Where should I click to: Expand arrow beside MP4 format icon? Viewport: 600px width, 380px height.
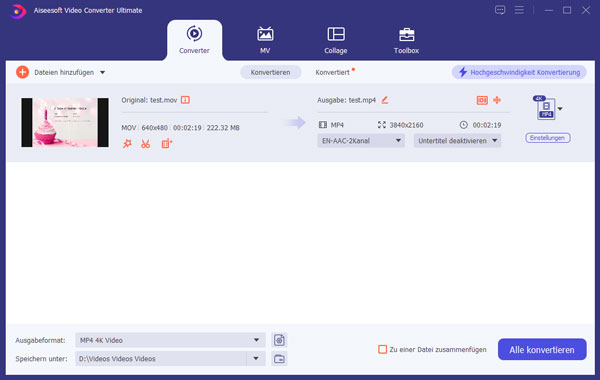(560, 109)
